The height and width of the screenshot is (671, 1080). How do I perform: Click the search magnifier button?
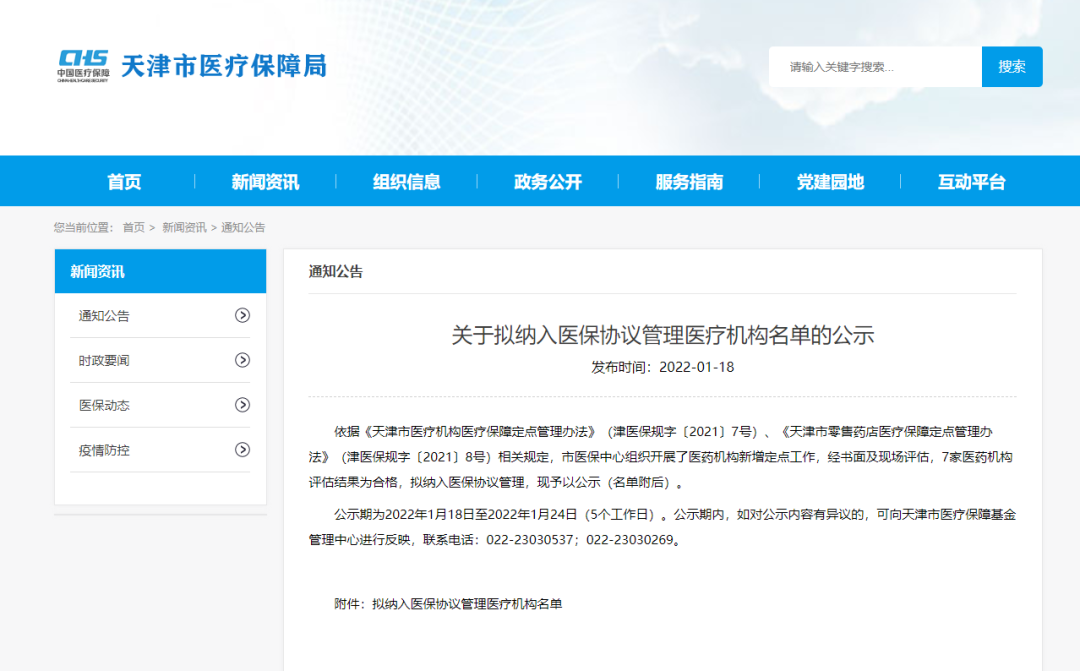[x=1012, y=65]
